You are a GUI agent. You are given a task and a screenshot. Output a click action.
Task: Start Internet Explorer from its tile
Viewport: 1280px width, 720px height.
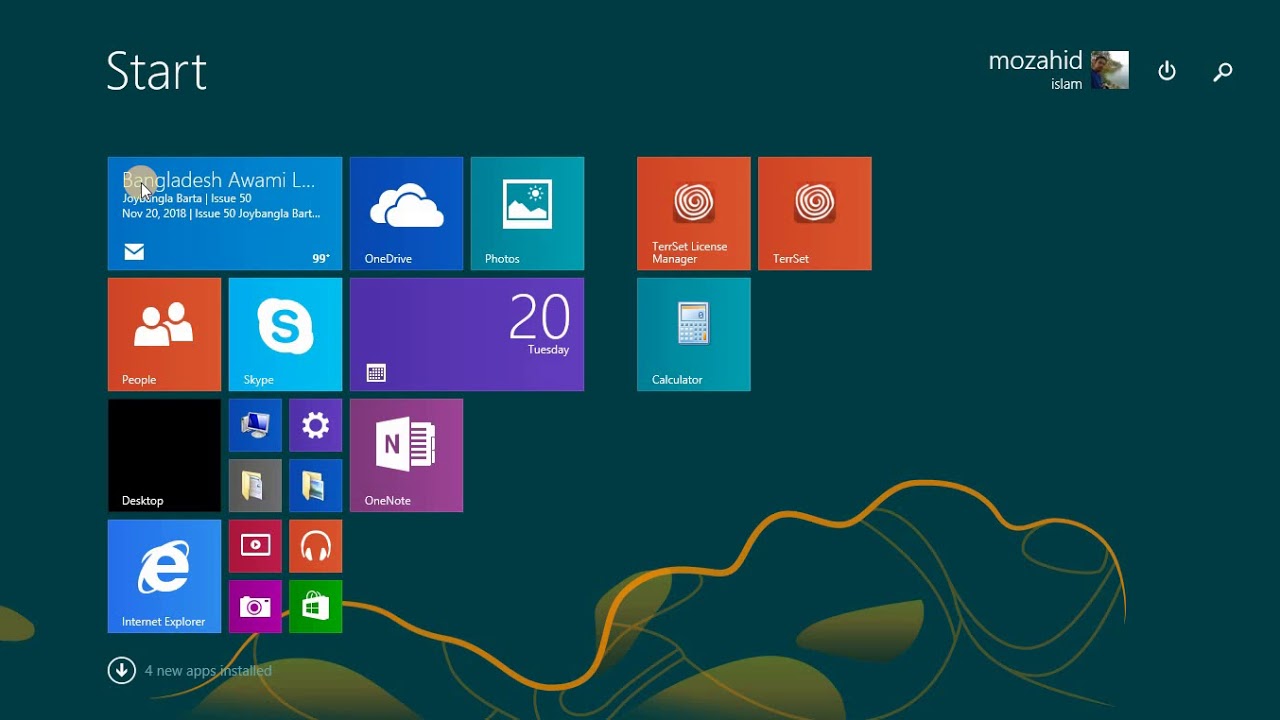click(164, 576)
